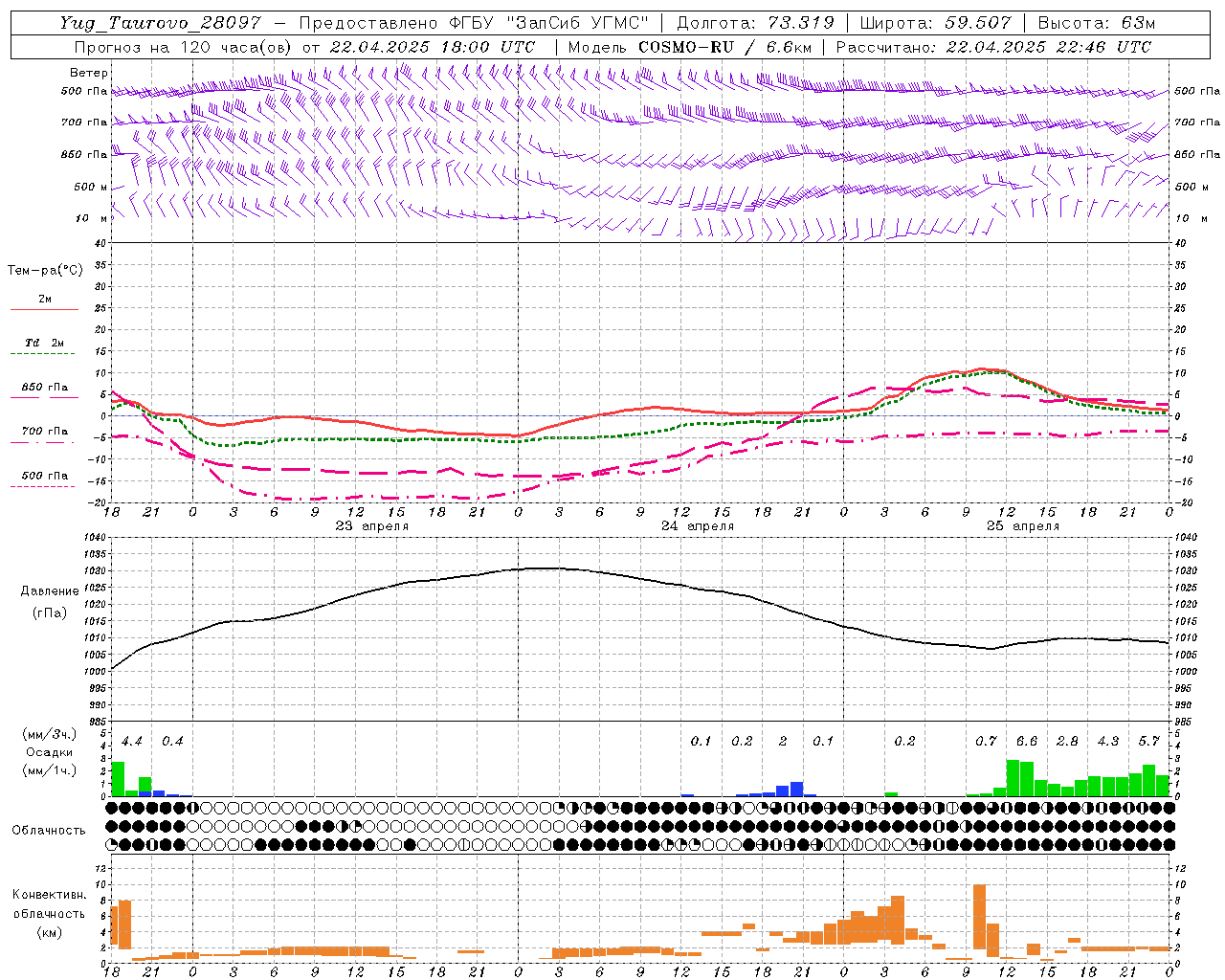
Task: Click the 'Td 2м' dew point legend entry
Action: 45,343
